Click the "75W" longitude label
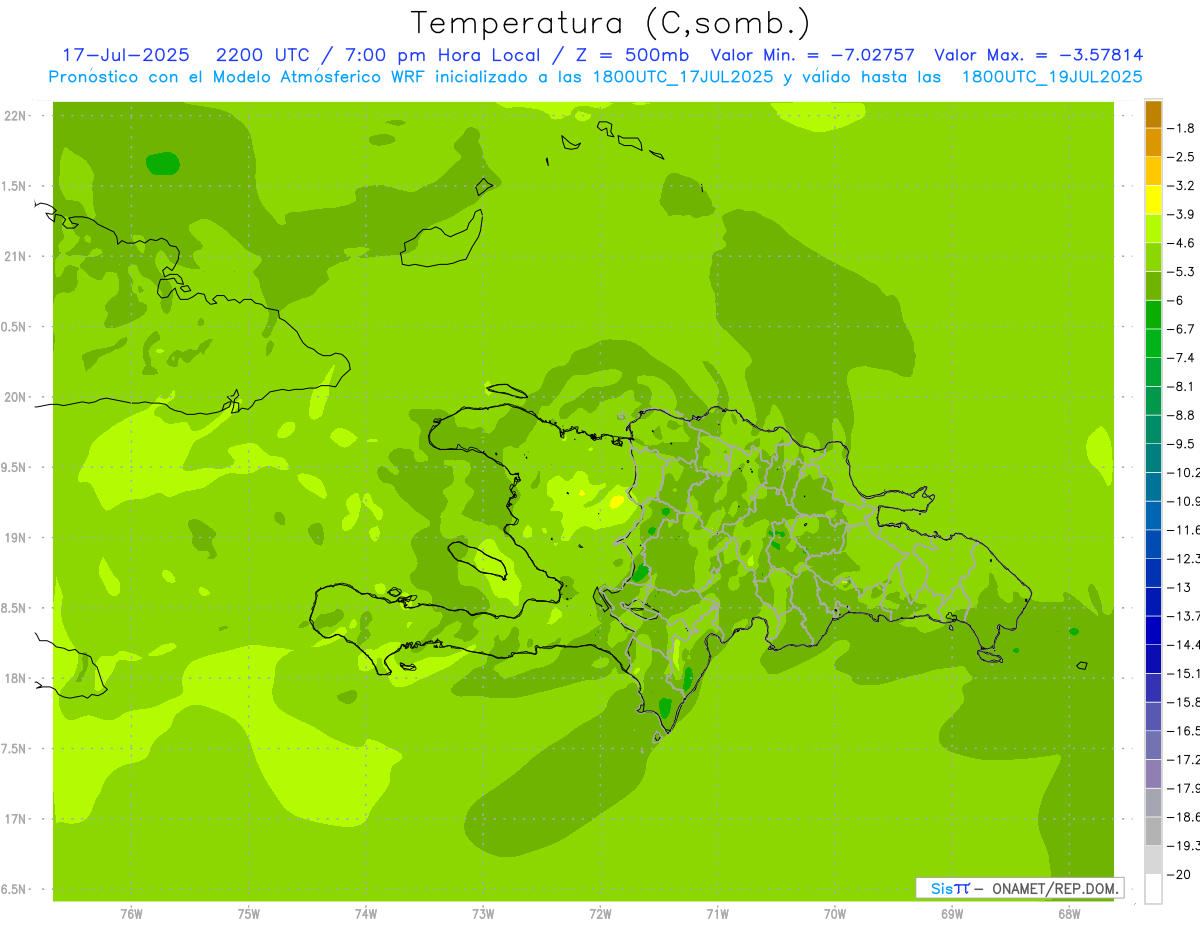Screen dimensions: 1200x927 click(x=249, y=914)
